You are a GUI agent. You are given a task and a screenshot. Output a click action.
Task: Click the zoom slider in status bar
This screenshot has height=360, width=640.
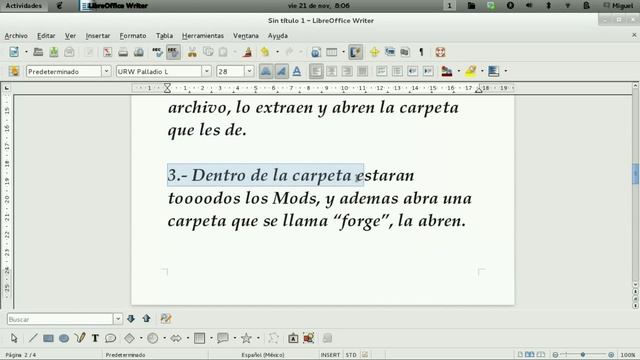(583, 355)
